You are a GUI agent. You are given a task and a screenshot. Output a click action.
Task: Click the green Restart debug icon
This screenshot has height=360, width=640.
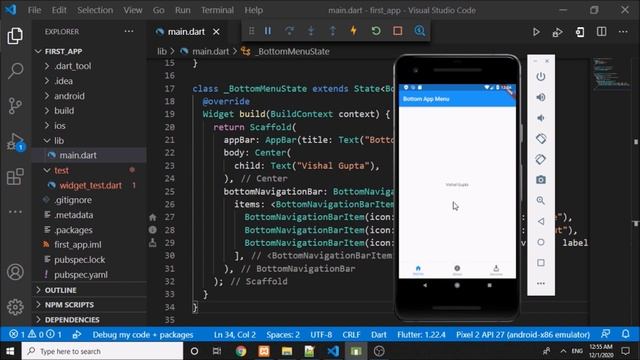(x=376, y=31)
